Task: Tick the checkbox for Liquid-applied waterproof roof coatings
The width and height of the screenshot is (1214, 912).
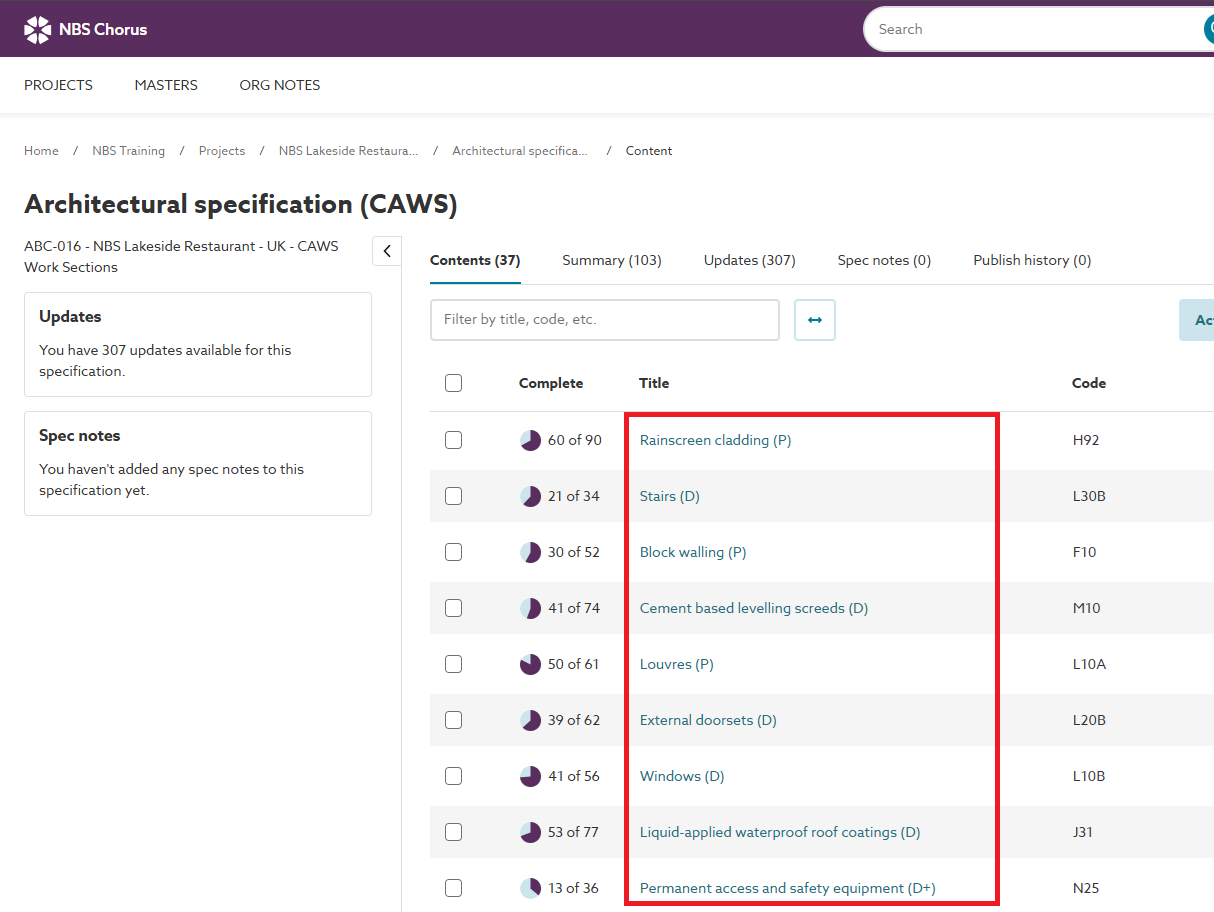Action: pyautogui.click(x=454, y=832)
